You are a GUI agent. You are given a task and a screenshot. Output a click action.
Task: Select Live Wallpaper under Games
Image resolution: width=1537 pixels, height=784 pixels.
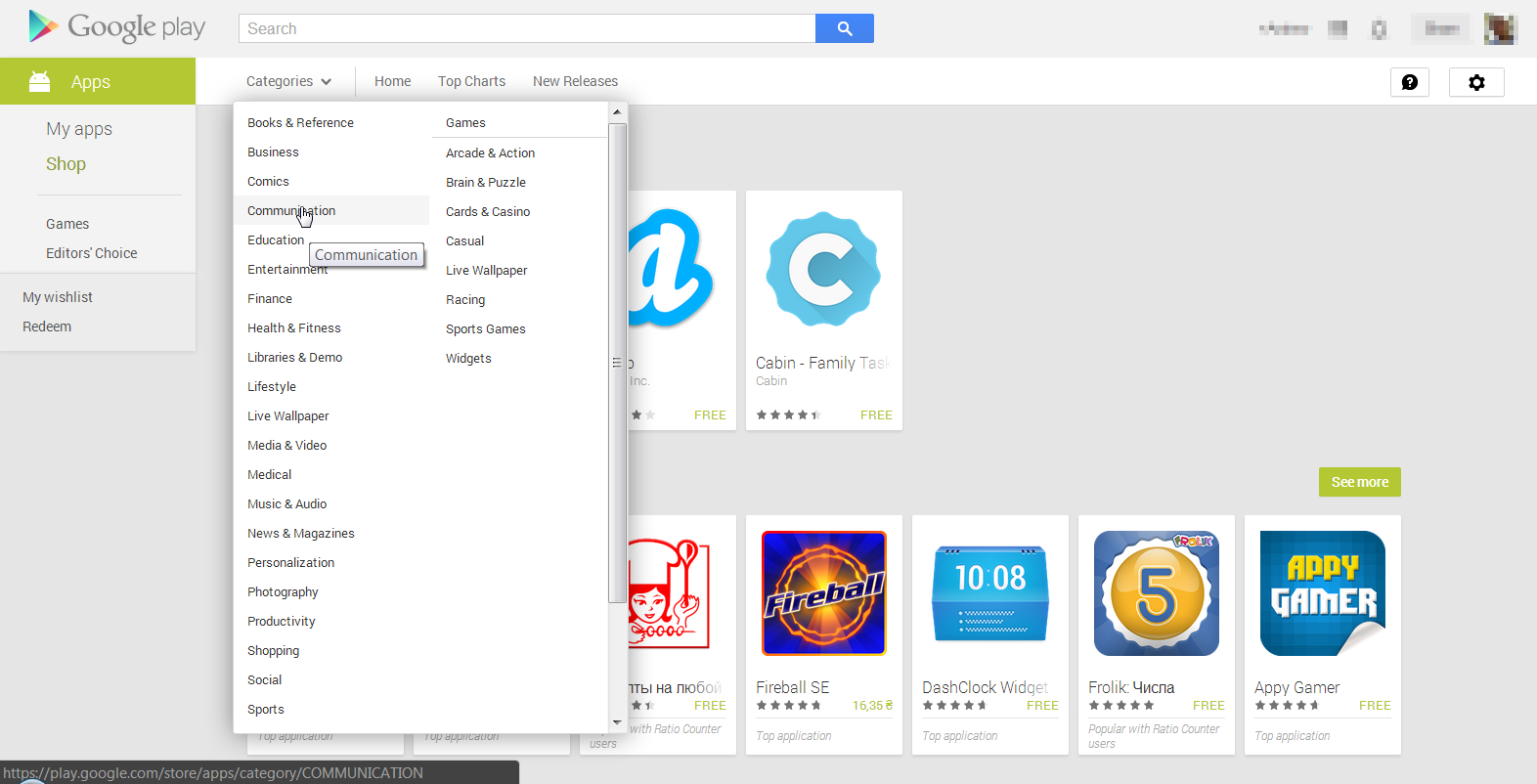(x=486, y=270)
